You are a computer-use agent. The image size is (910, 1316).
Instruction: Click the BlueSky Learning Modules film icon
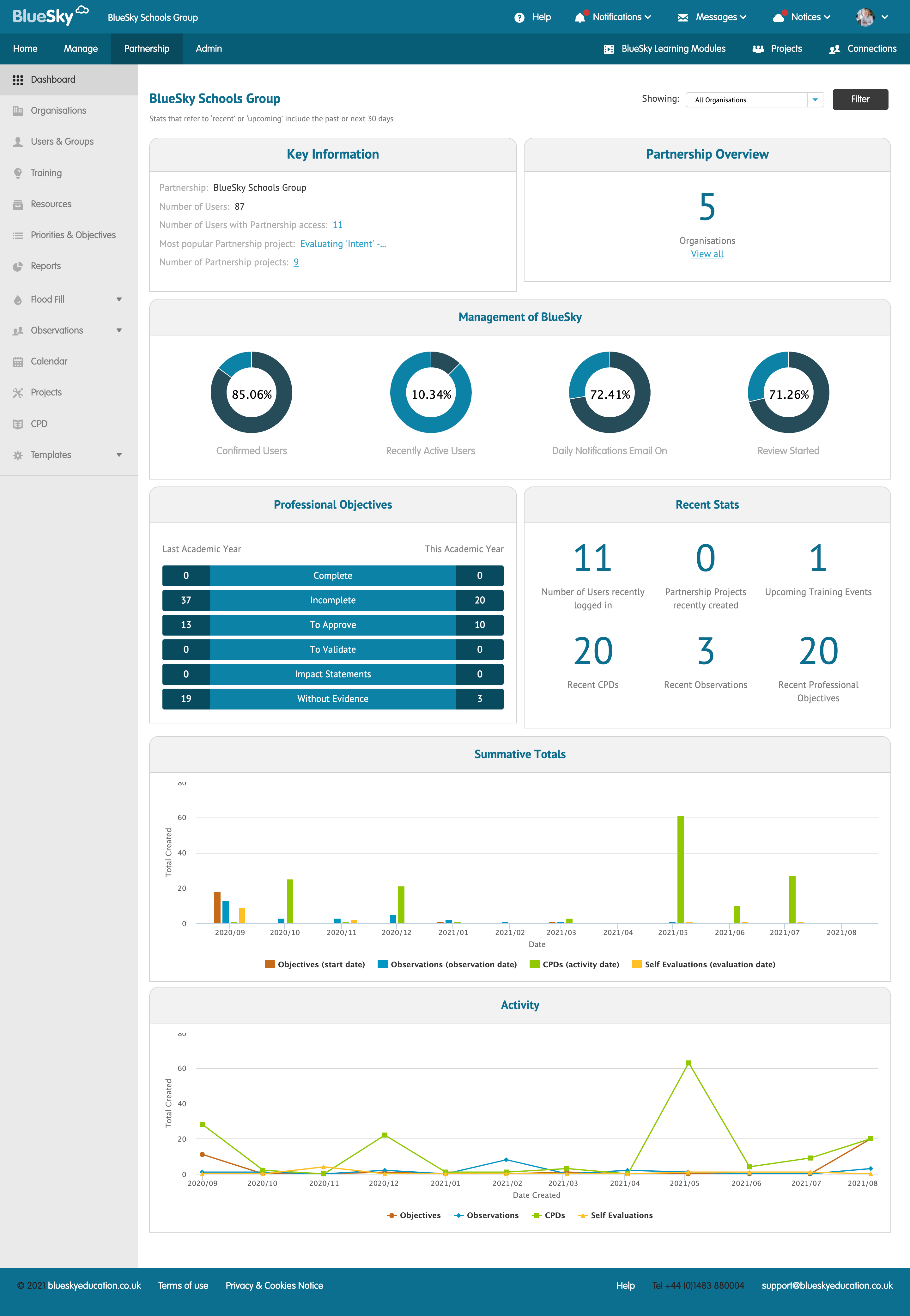(608, 49)
